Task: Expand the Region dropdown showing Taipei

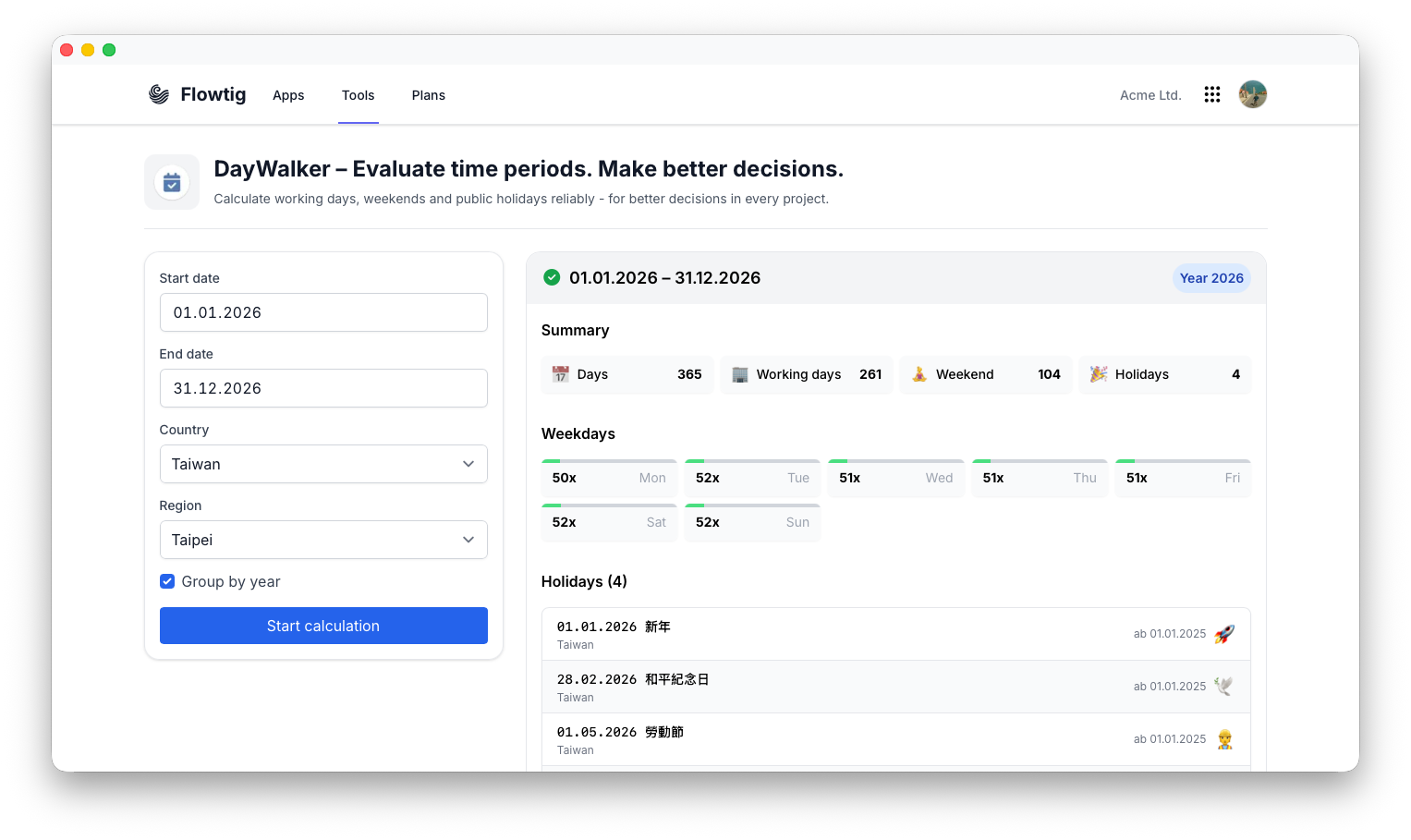Action: pyautogui.click(x=323, y=540)
